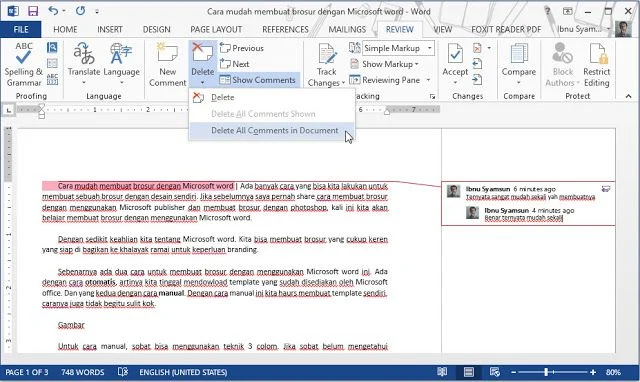Click 748 WORDS in status bar
Image resolution: width=640 pixels, height=382 pixels.
click(x=82, y=372)
